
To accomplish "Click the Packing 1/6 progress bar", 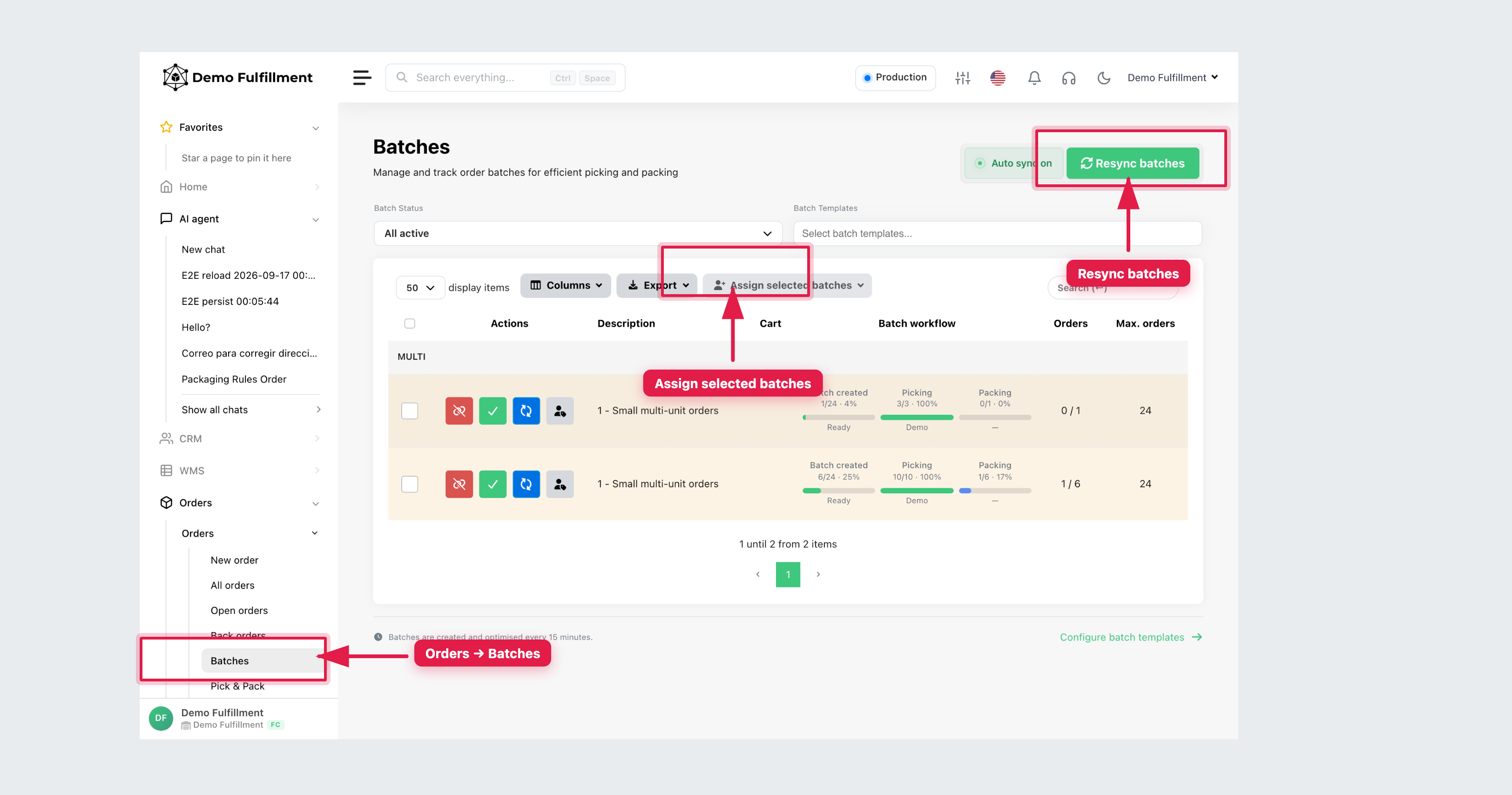I will (x=995, y=491).
